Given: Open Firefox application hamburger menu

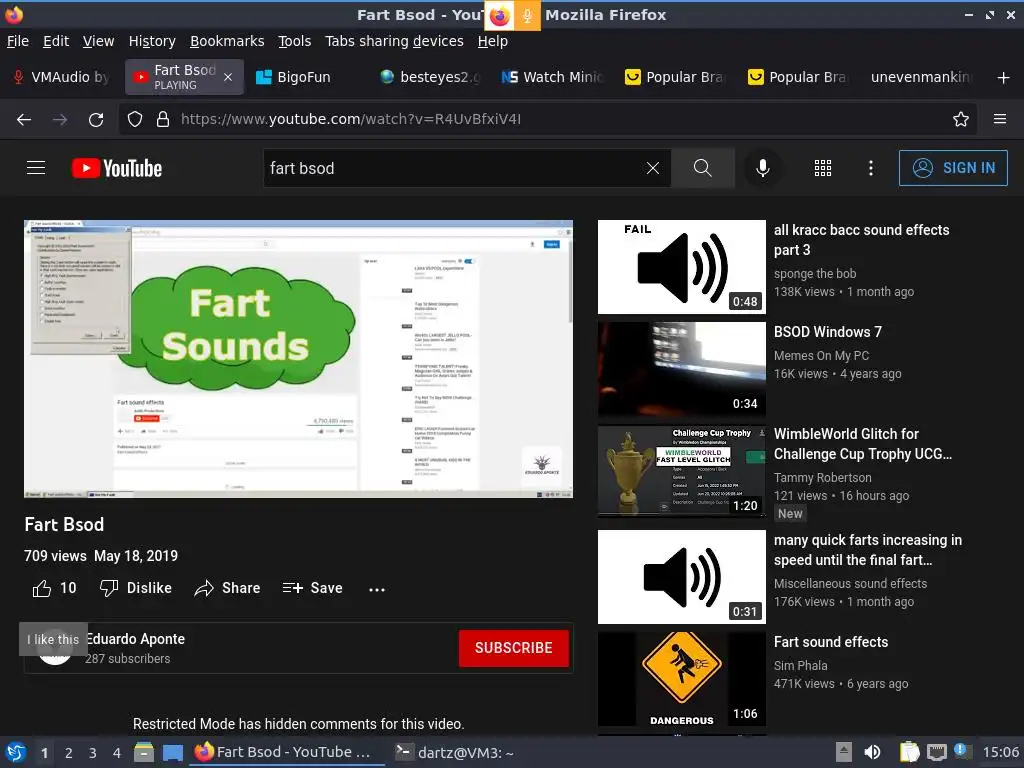Looking at the screenshot, I should tap(1000, 119).
